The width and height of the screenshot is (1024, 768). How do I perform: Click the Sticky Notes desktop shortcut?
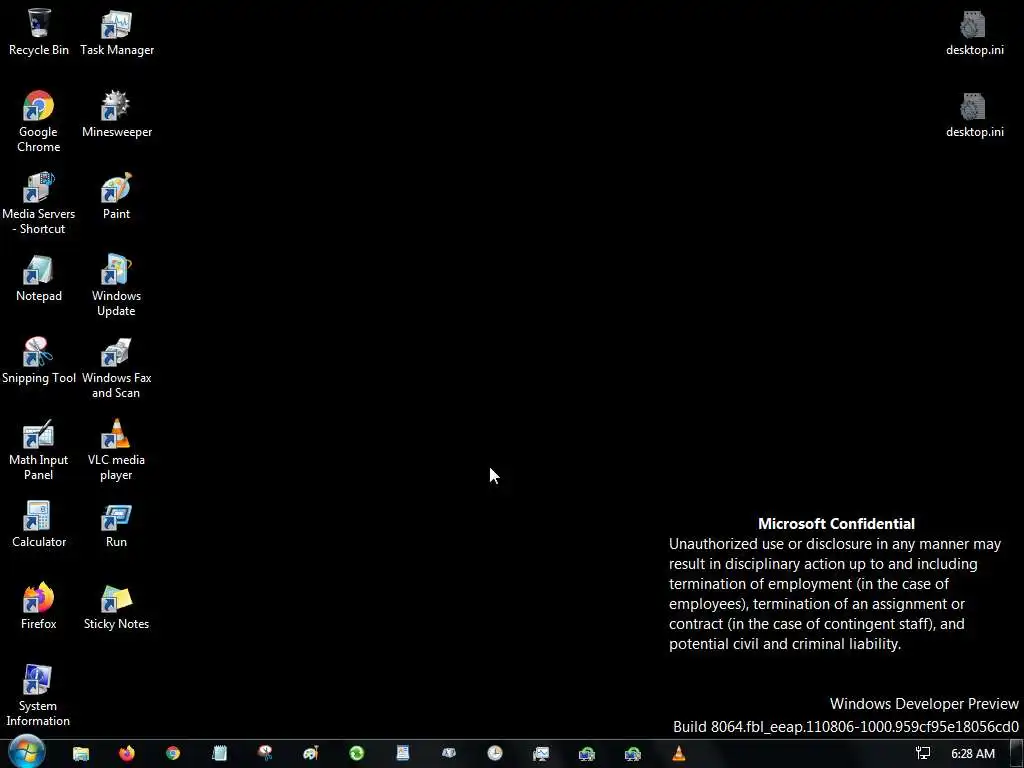pyautogui.click(x=116, y=607)
